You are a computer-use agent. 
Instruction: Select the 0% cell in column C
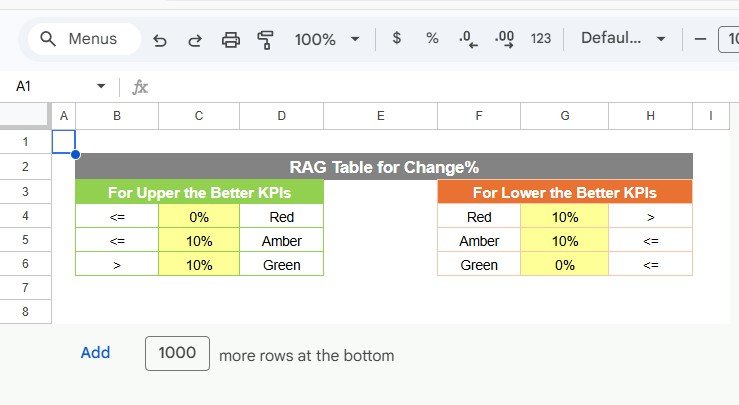(x=199, y=217)
